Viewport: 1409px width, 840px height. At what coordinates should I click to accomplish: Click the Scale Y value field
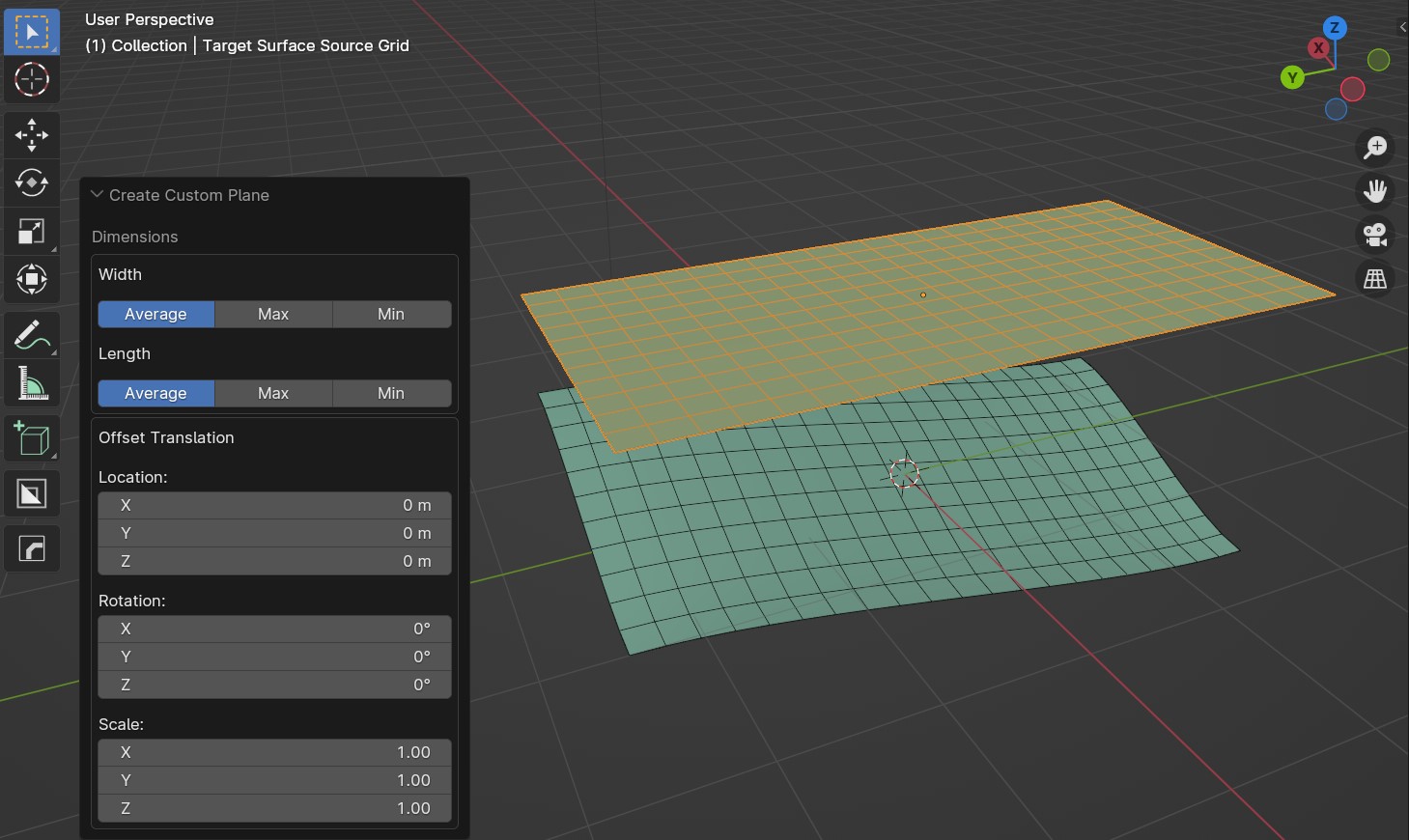tap(274, 780)
